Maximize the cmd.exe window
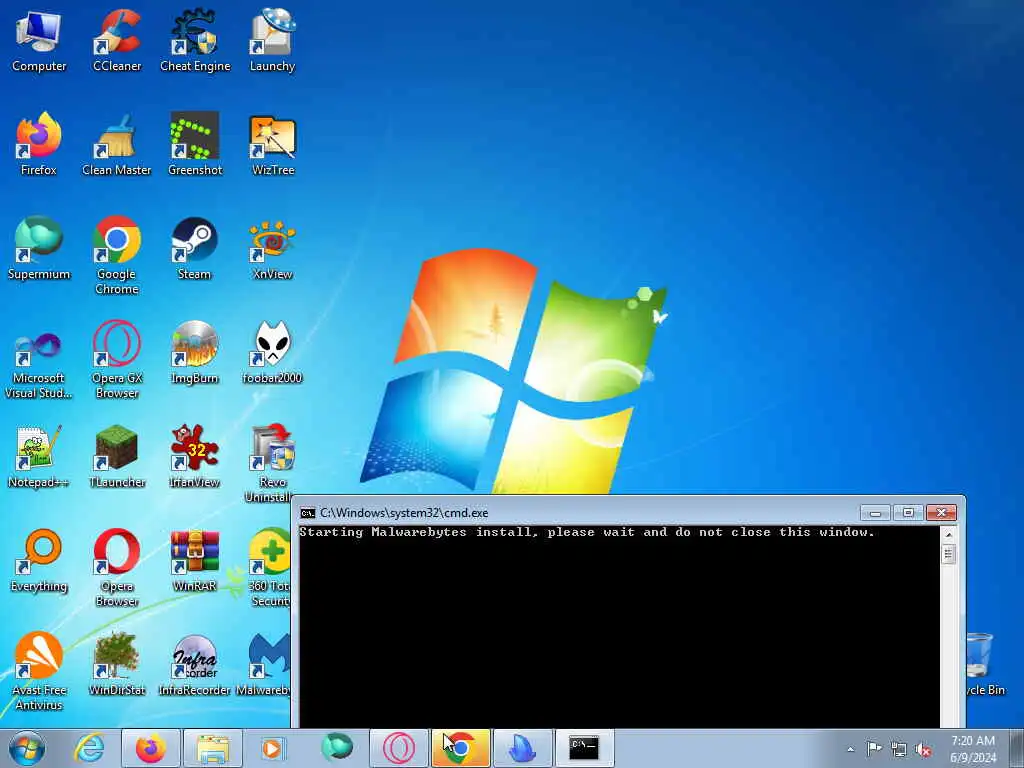The height and width of the screenshot is (768, 1024). pyautogui.click(x=908, y=513)
